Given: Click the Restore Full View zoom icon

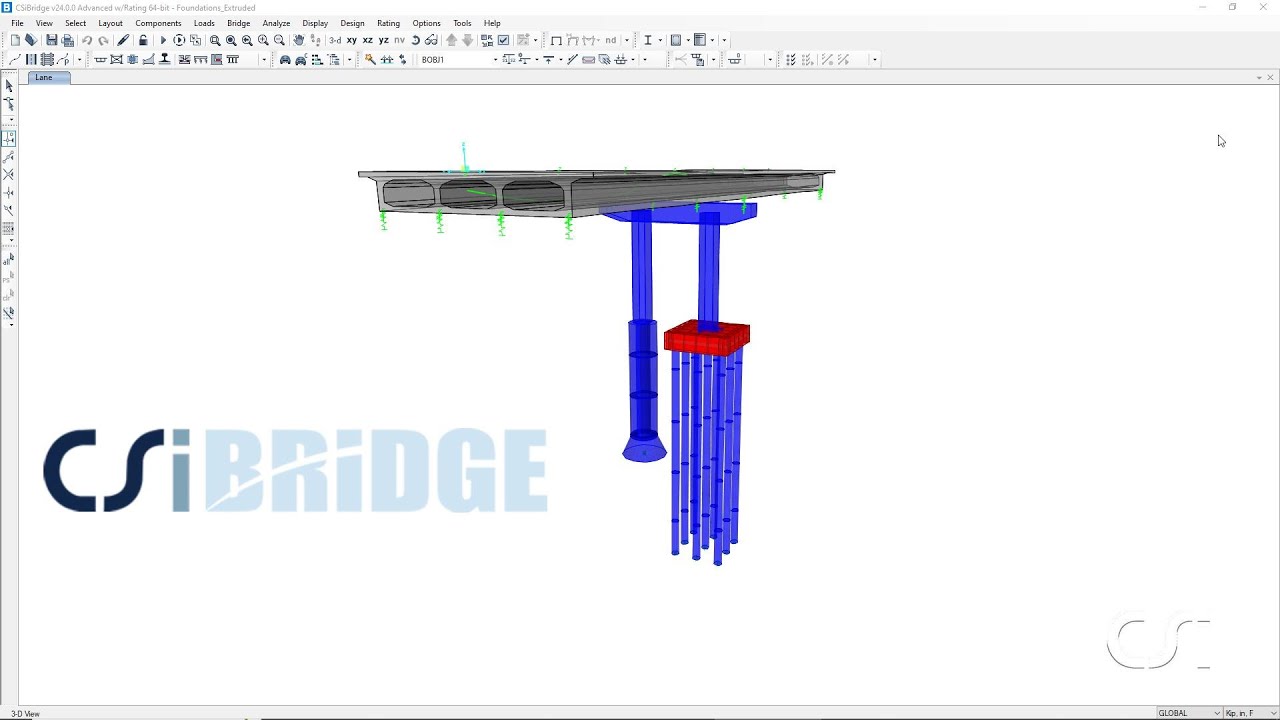Looking at the screenshot, I should 231,40.
